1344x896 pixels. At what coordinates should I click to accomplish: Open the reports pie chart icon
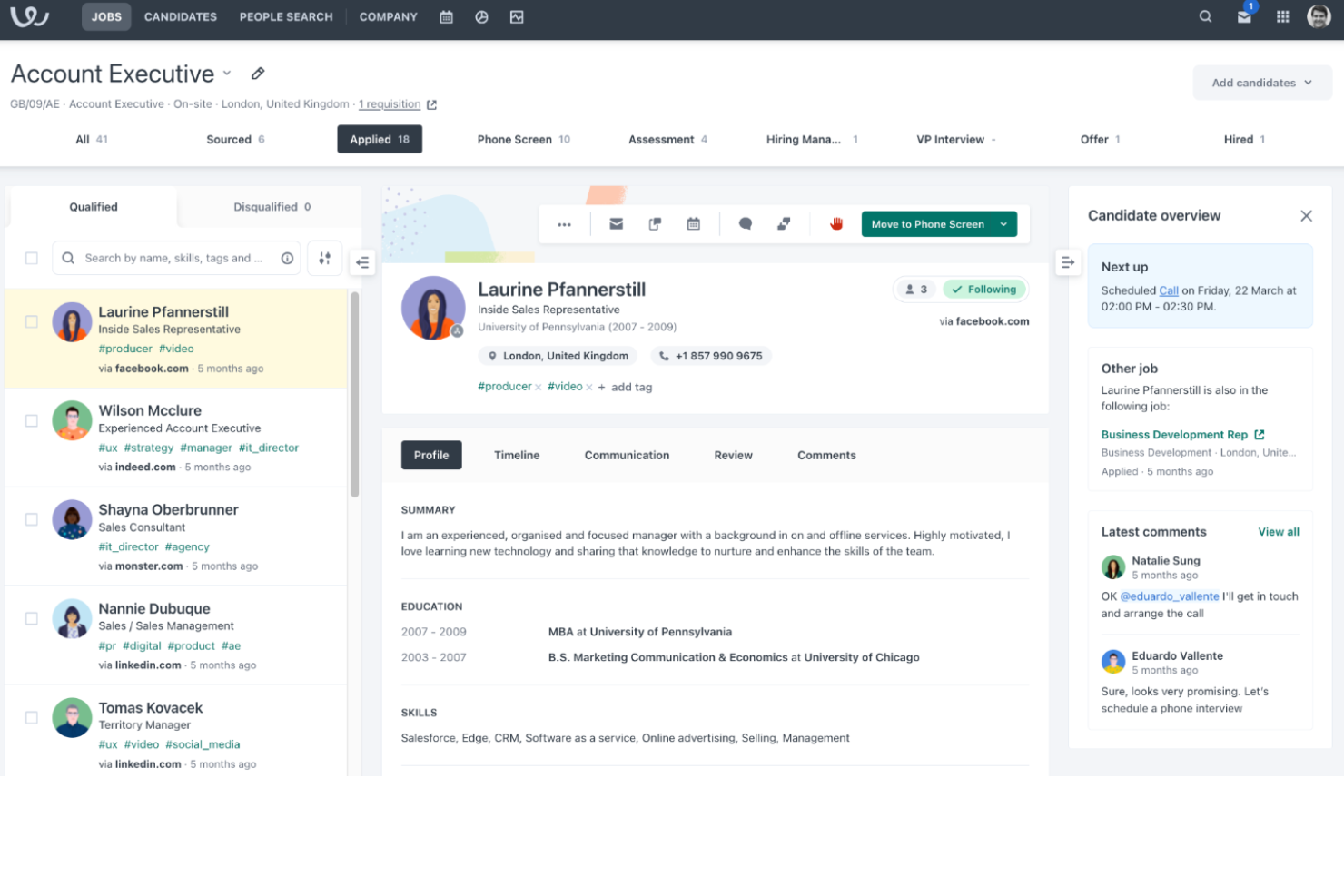481,16
